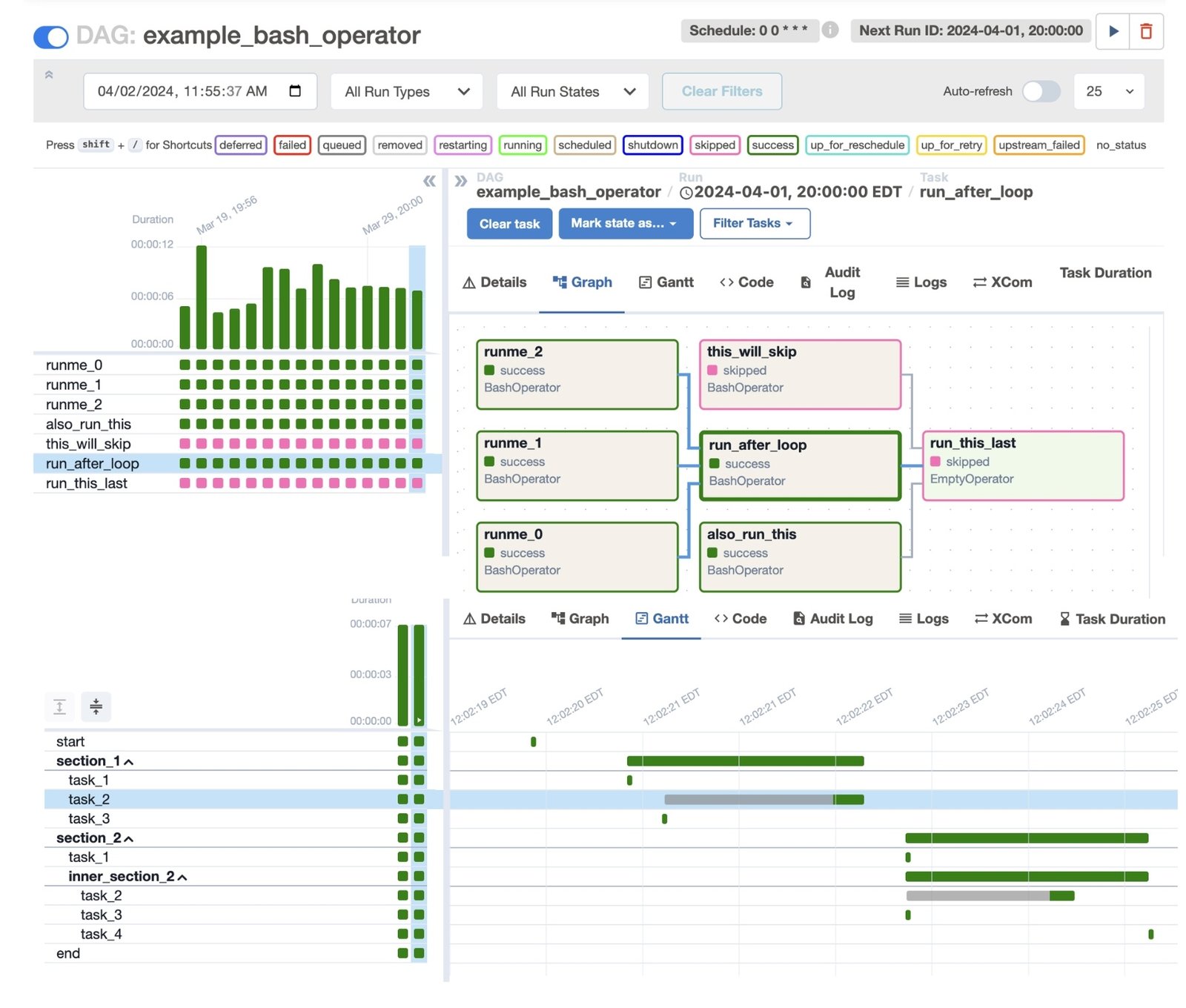Select the skipped status badge
The height and width of the screenshot is (1008, 1186).
715,145
